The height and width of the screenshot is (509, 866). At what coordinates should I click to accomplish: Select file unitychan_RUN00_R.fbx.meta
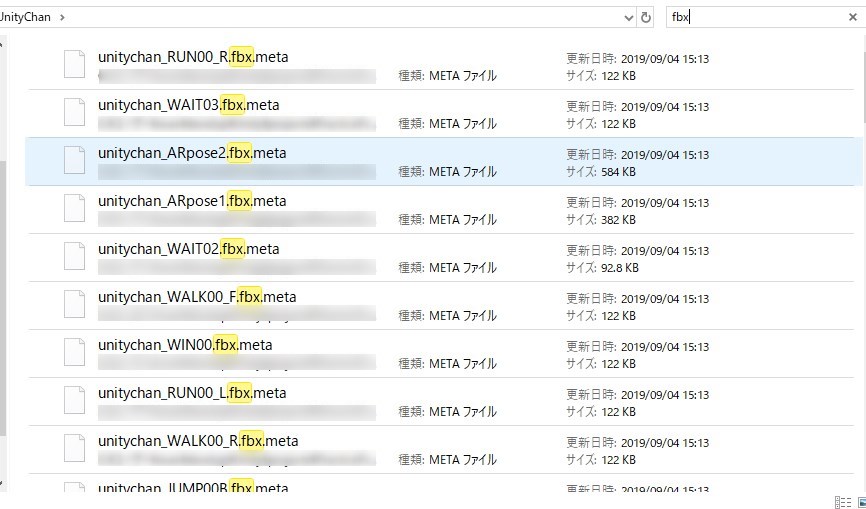(x=193, y=57)
